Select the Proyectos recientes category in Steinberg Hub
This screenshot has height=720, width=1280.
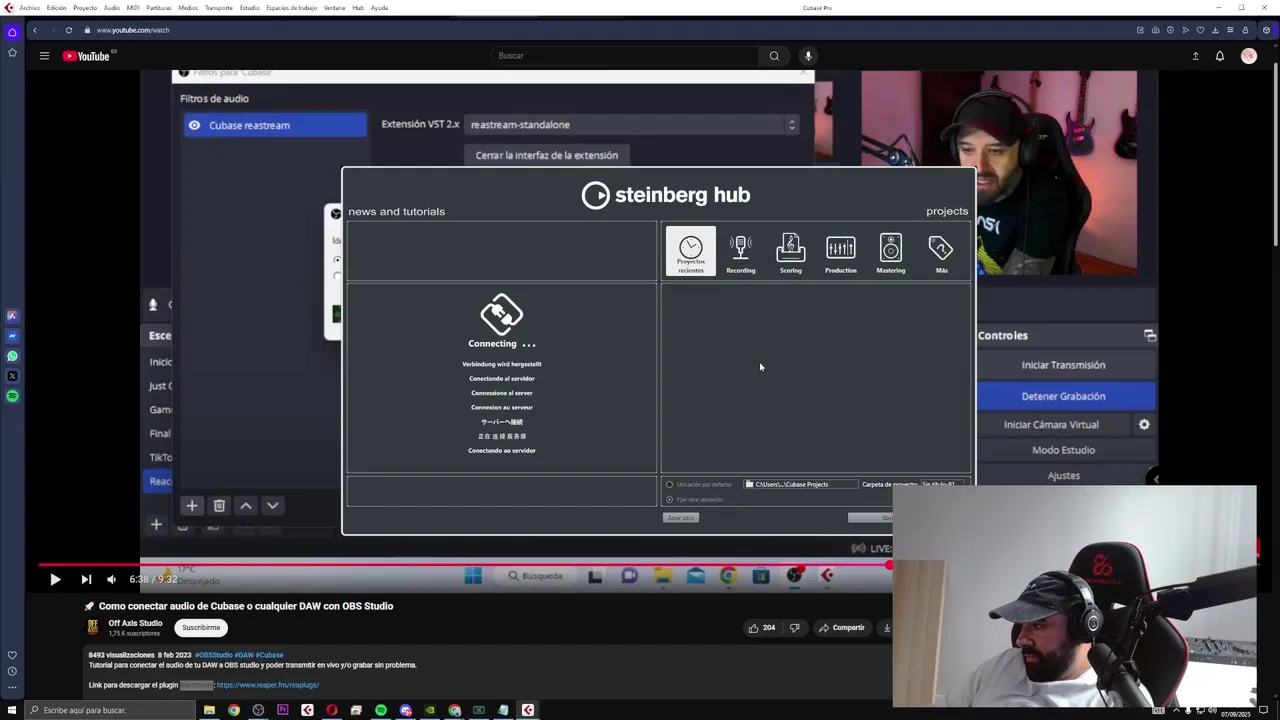click(x=691, y=251)
